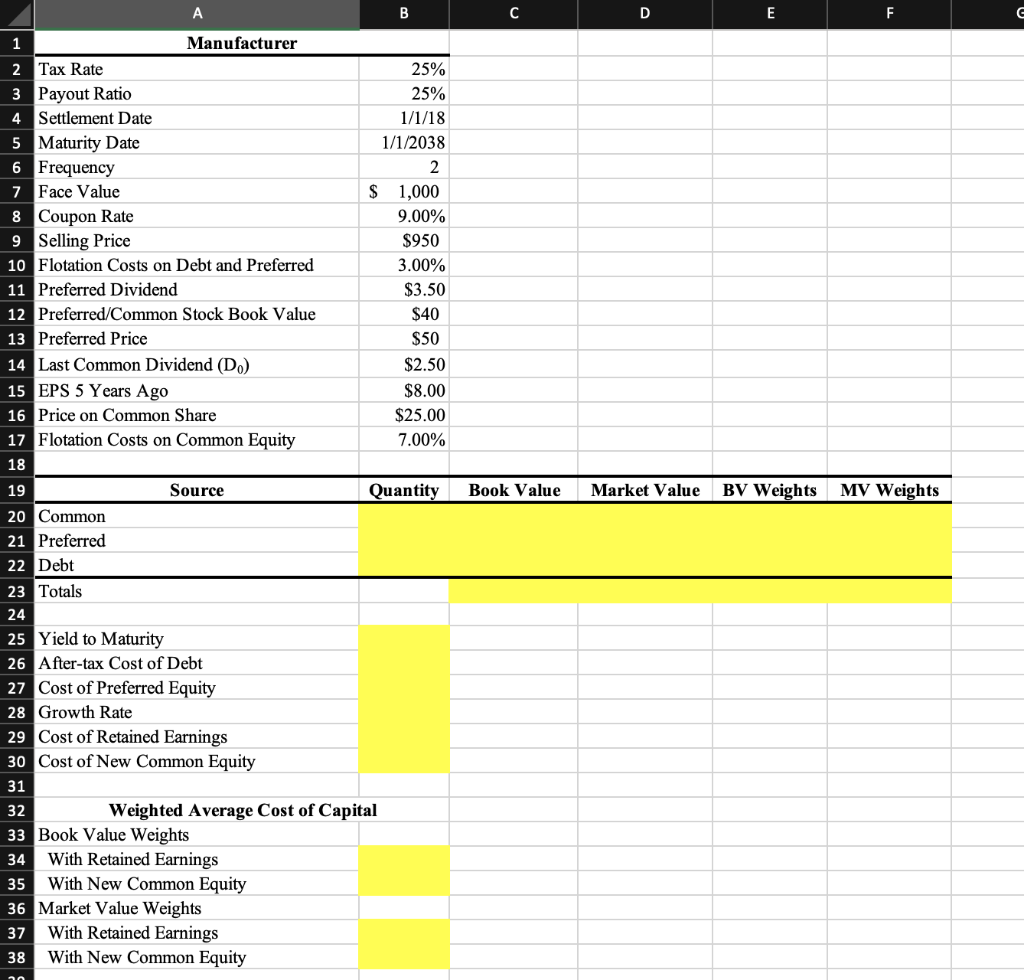Select the column E header
The image size is (1024, 980).
[769, 14]
